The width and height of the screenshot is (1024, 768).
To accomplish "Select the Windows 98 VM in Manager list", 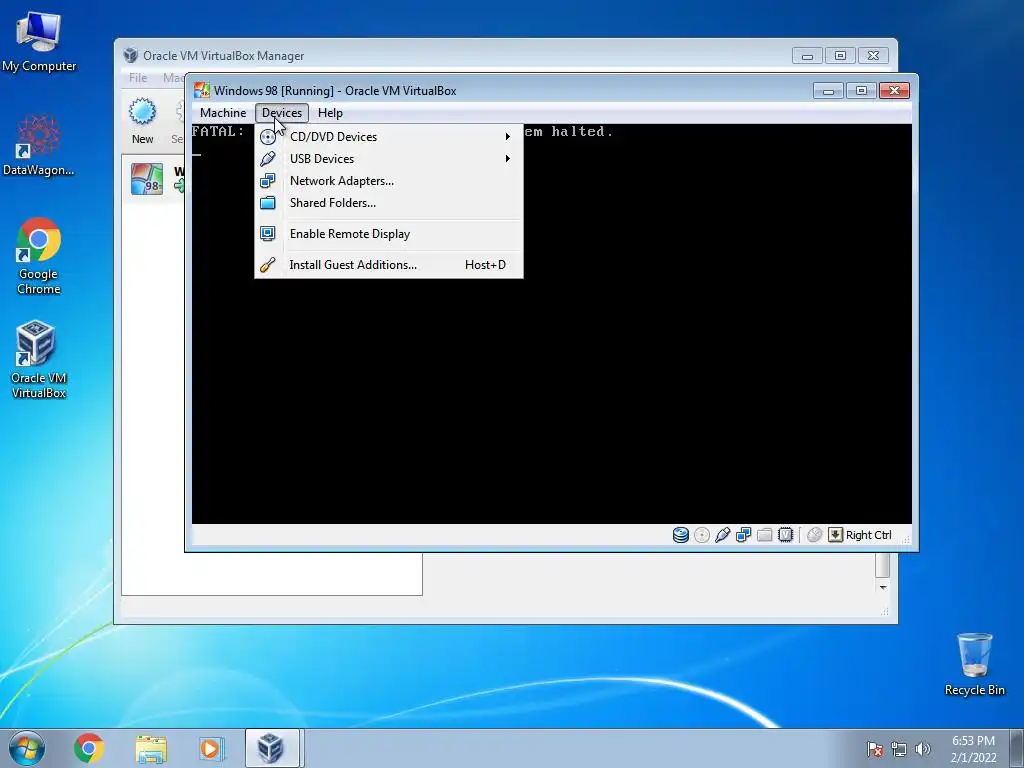I will pos(154,178).
